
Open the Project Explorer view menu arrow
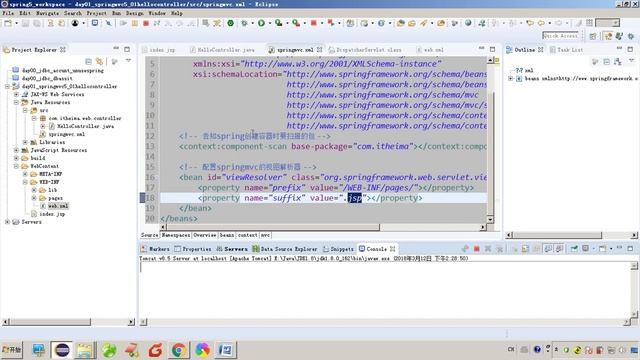click(129, 61)
